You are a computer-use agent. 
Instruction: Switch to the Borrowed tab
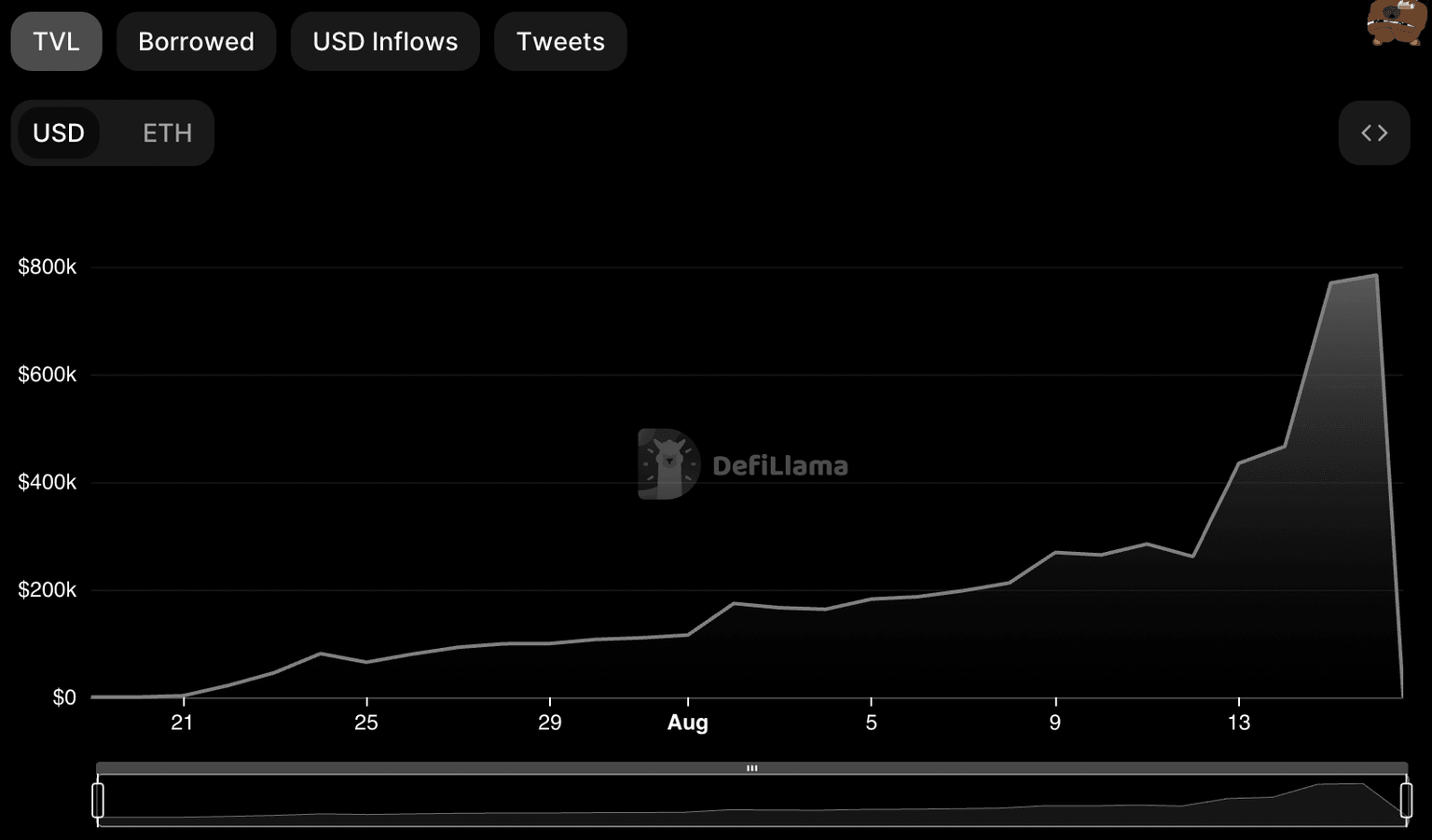(x=196, y=41)
